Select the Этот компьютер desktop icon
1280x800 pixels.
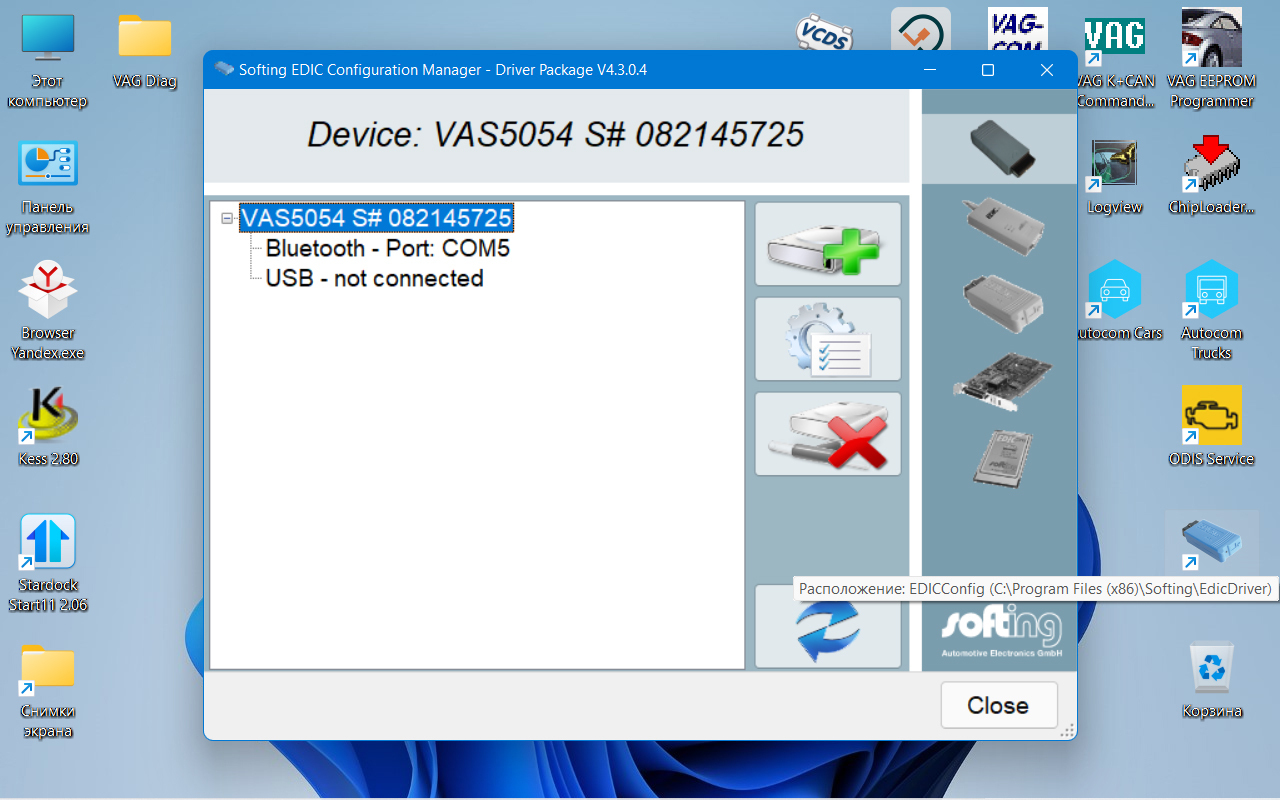click(x=48, y=62)
